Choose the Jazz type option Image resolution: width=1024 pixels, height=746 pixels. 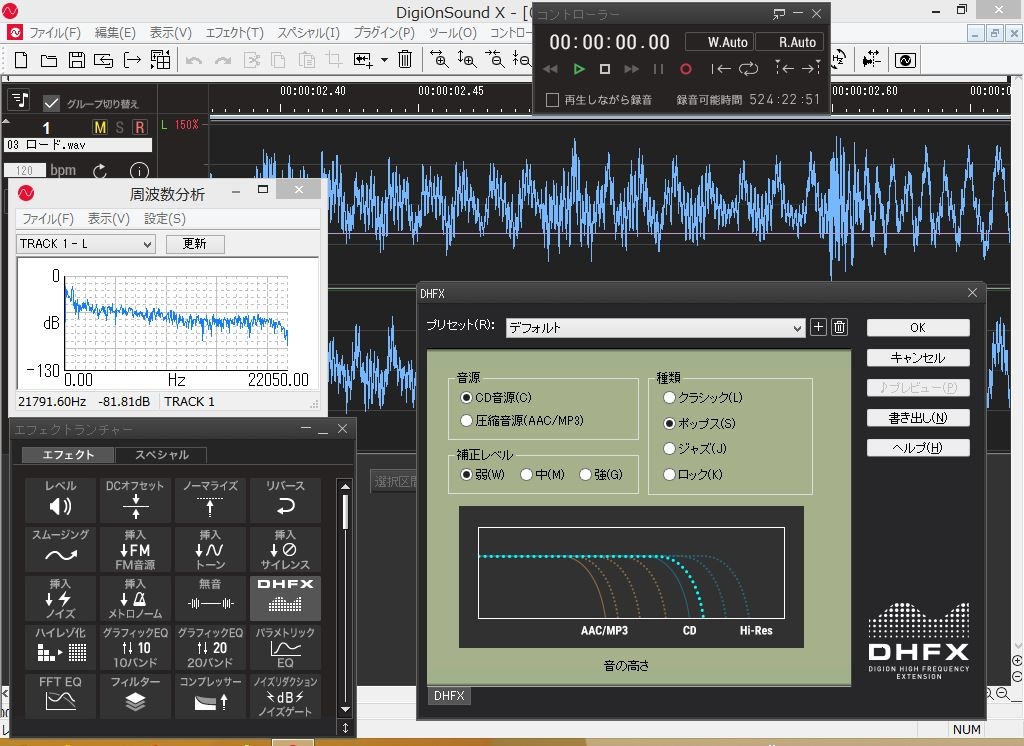pos(670,449)
